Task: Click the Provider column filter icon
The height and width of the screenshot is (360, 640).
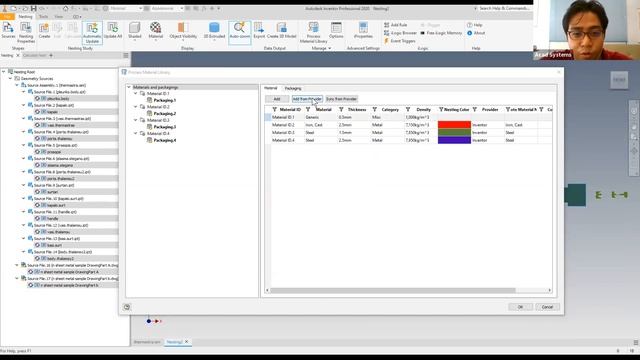Action: click(x=475, y=109)
